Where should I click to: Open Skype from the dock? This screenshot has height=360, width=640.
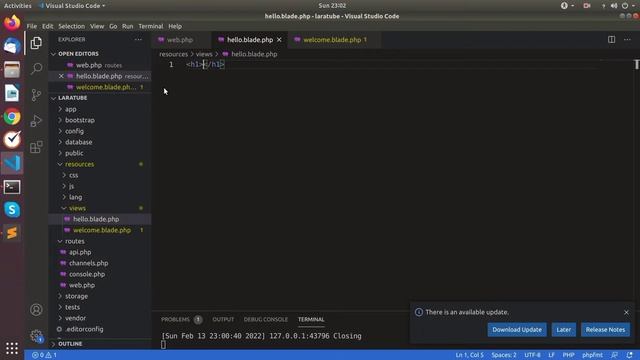coord(12,210)
